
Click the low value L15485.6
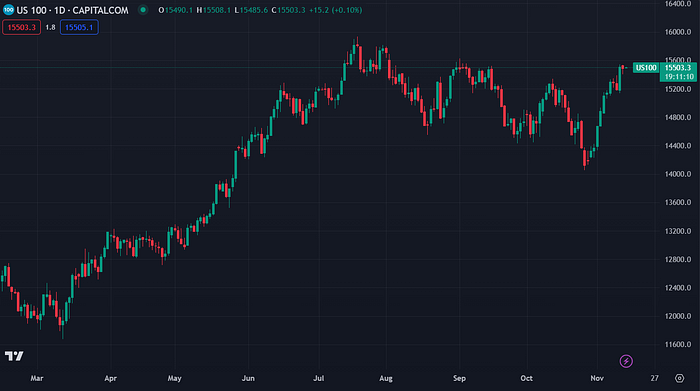tap(251, 10)
